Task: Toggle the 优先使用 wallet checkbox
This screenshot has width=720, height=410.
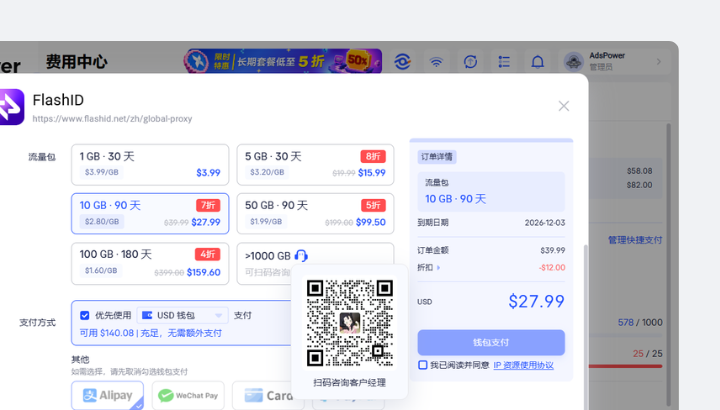Action: (84, 315)
